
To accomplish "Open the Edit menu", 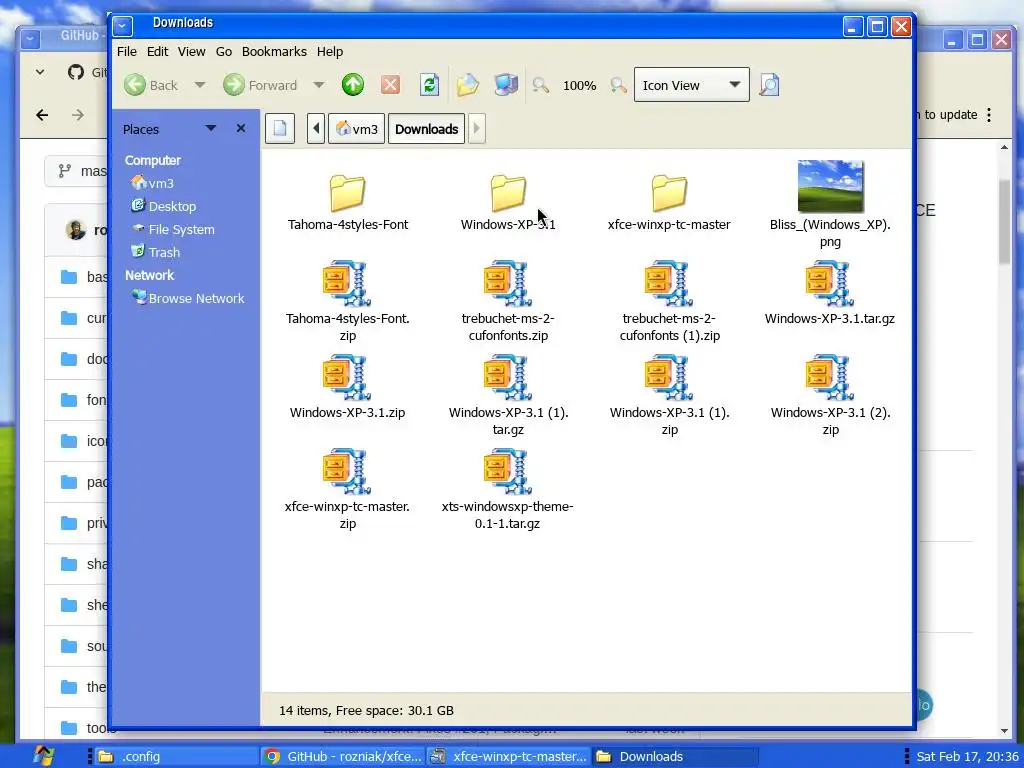I will click(x=157, y=52).
